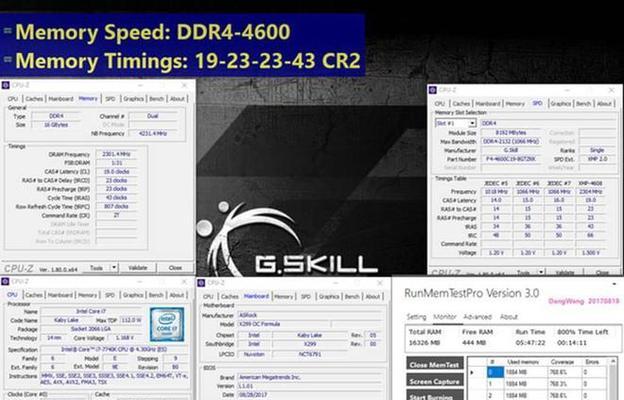Select the Caches tab in the SPD window

click(461, 103)
